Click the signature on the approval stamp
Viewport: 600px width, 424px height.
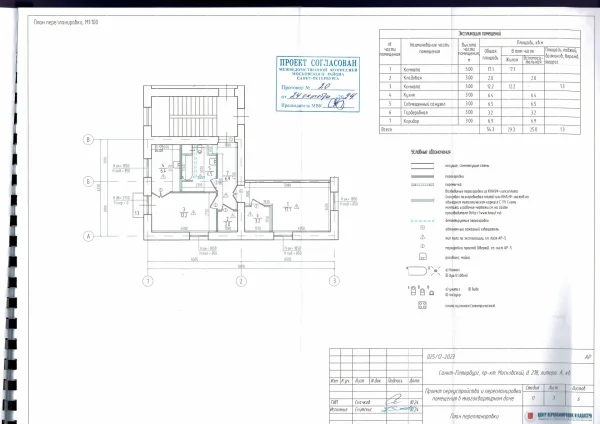point(335,104)
